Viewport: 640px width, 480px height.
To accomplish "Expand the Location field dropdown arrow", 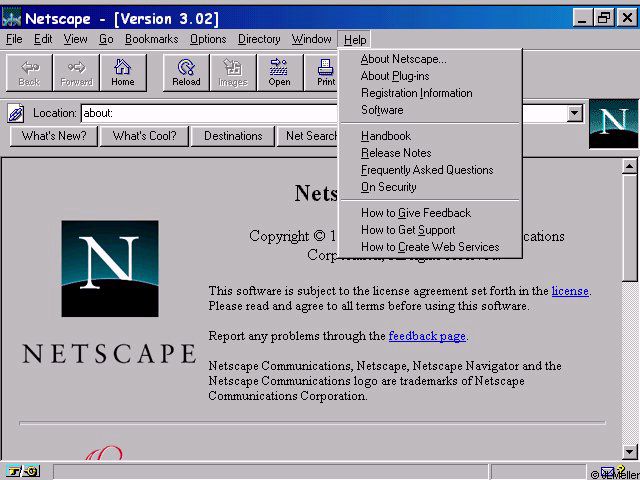I will coord(574,113).
